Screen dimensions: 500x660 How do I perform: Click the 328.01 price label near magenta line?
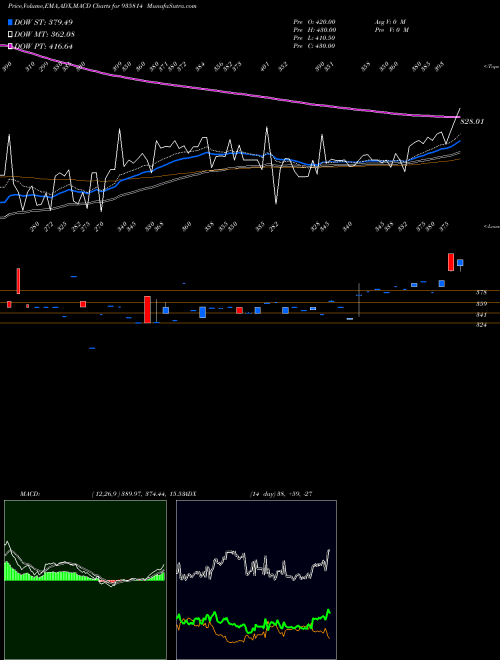point(472,122)
